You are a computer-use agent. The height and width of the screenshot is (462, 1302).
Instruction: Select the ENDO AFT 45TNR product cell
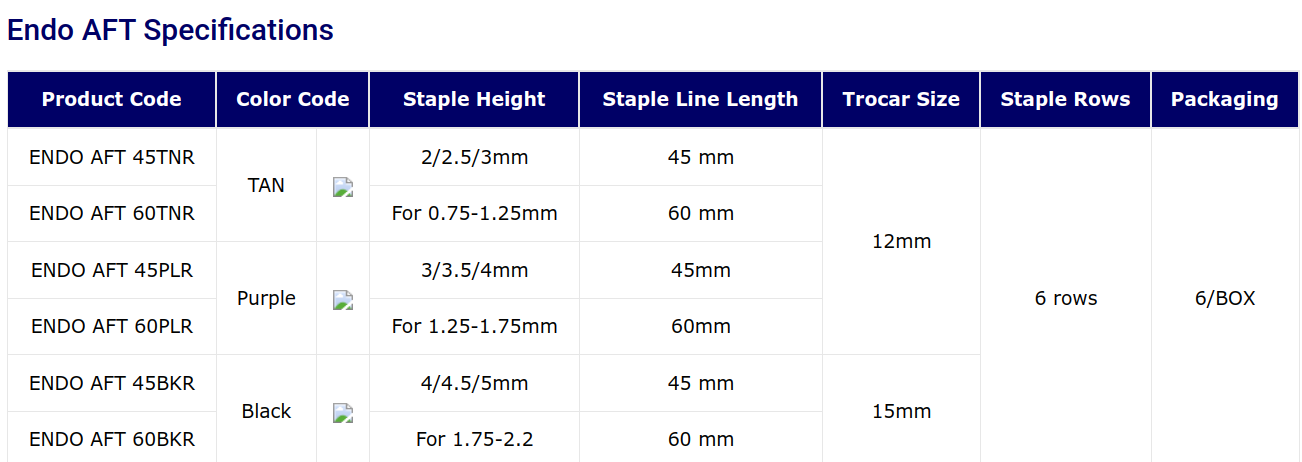(112, 157)
